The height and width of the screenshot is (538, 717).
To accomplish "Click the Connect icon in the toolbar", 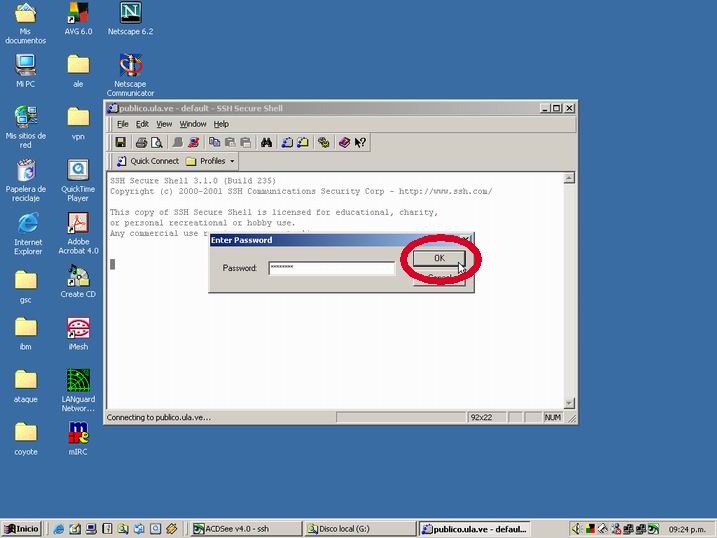I will (x=177, y=143).
